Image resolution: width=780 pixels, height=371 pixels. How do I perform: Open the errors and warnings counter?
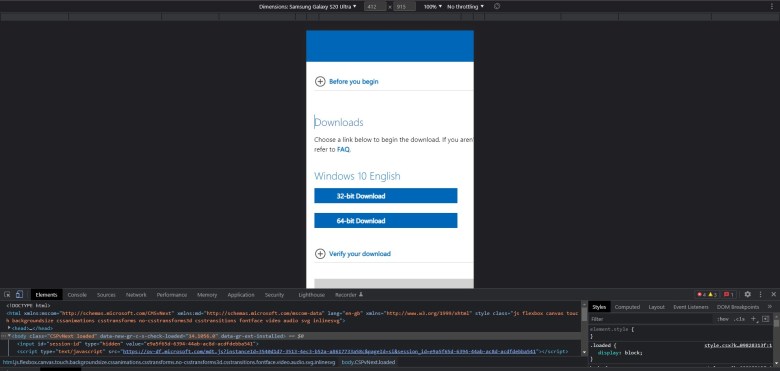coord(707,294)
